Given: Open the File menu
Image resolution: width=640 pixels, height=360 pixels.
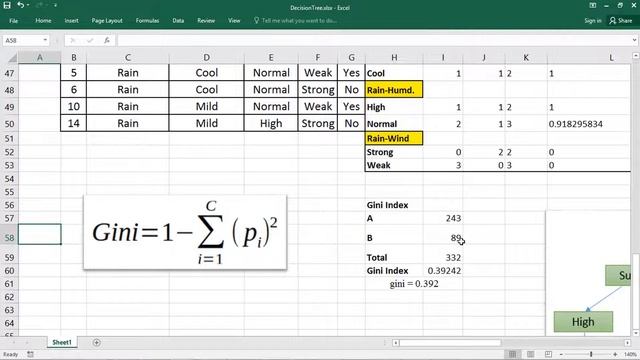Looking at the screenshot, I should coord(13,20).
